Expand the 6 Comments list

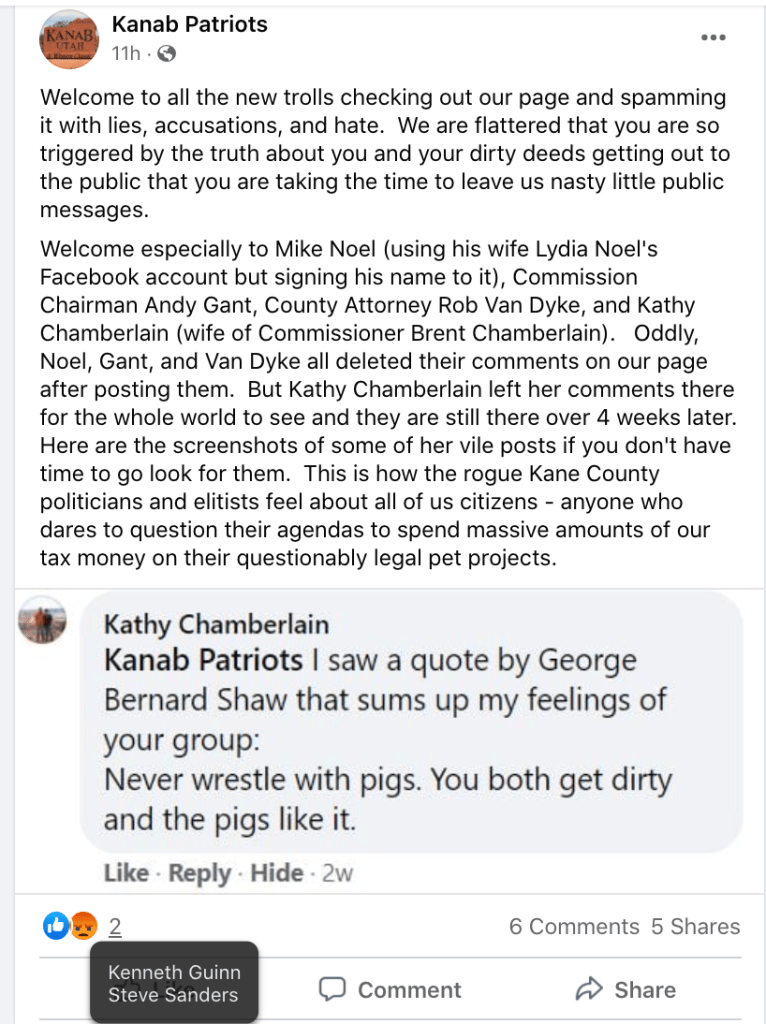coord(573,927)
